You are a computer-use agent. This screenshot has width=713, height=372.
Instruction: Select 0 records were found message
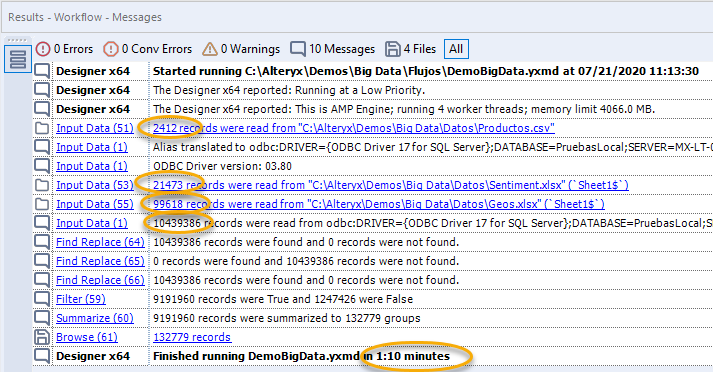click(x=306, y=261)
